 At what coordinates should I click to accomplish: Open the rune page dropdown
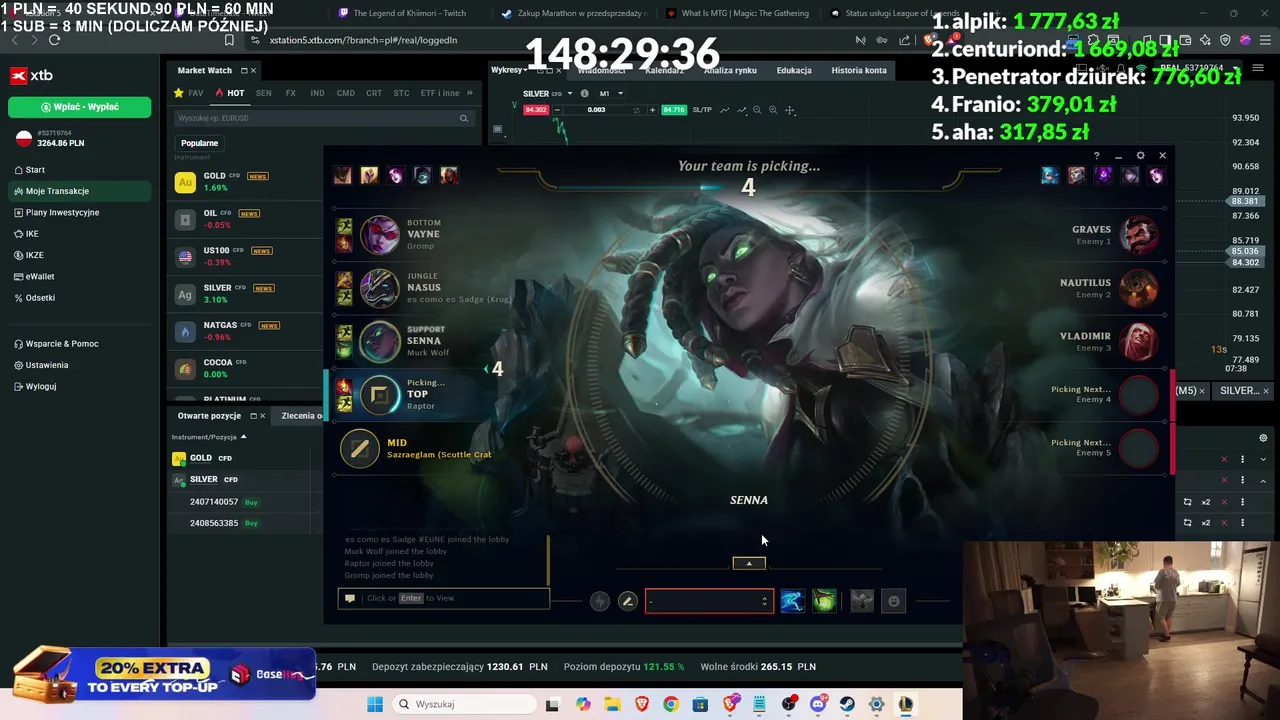pyautogui.click(x=708, y=601)
